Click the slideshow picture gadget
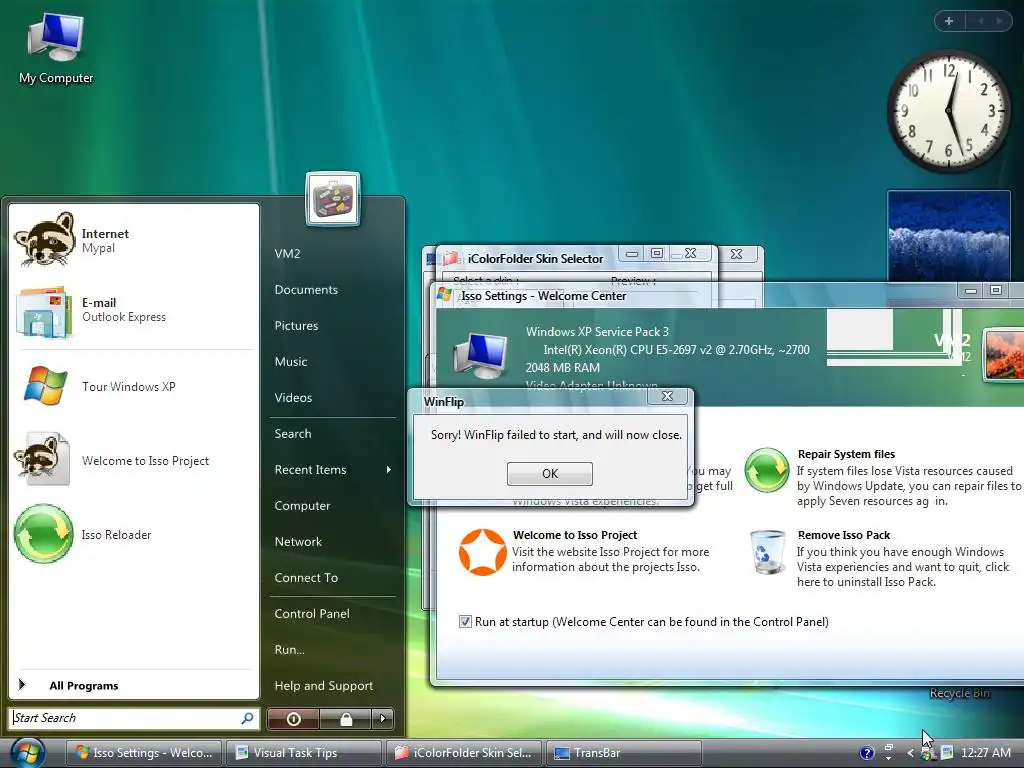The image size is (1024, 768). [x=949, y=236]
